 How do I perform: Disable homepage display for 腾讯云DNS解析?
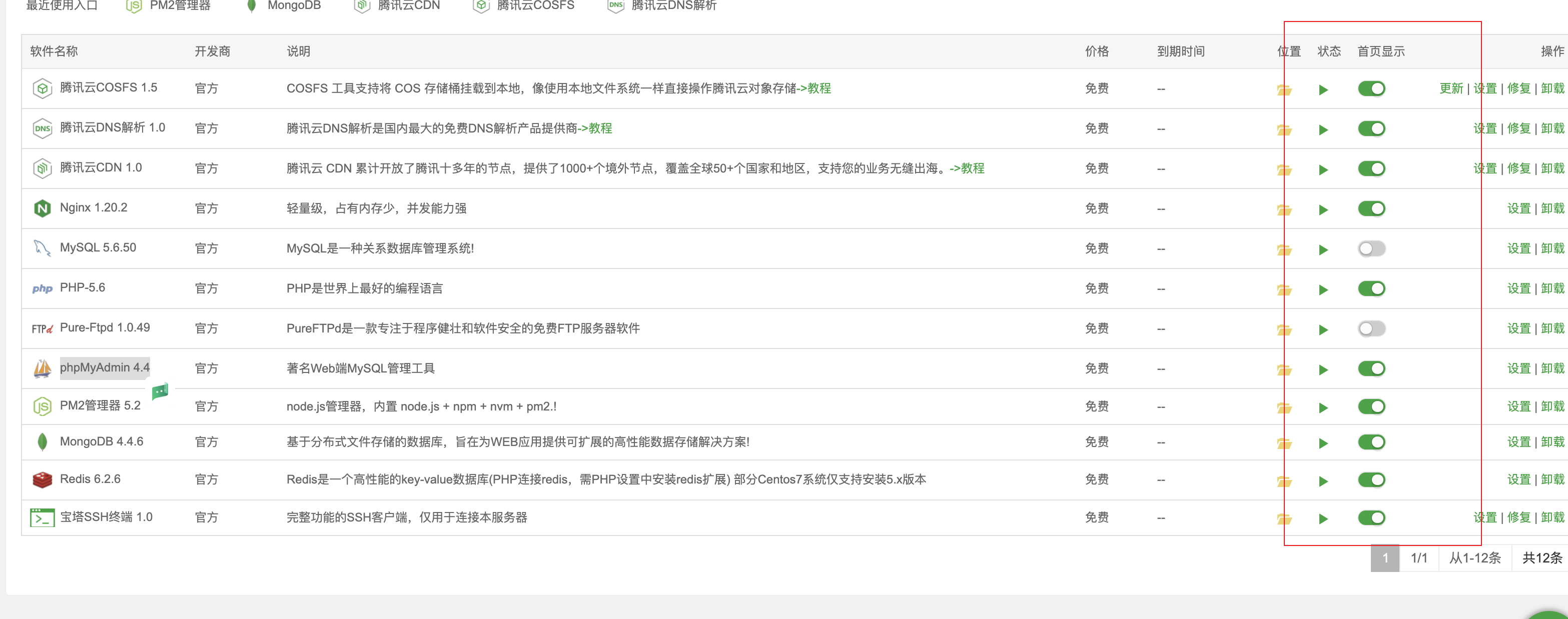[x=1371, y=128]
